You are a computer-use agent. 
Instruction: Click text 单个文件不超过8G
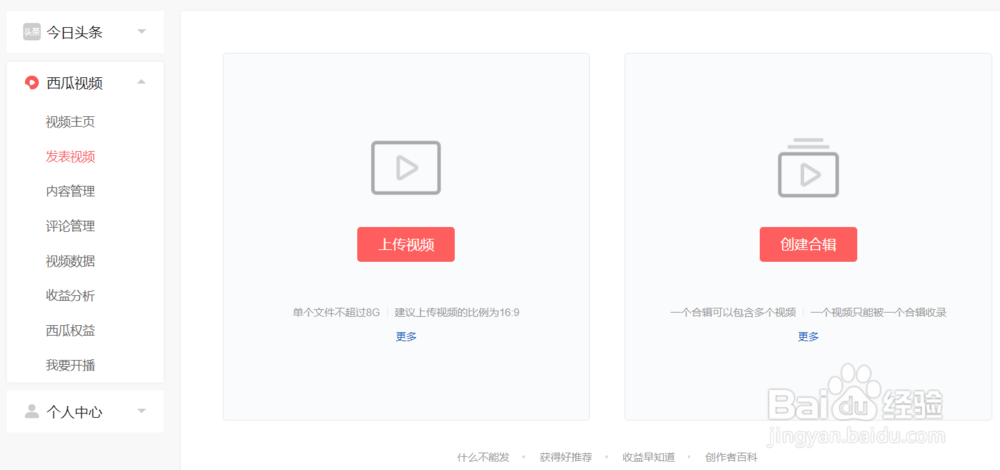pyautogui.click(x=336, y=312)
